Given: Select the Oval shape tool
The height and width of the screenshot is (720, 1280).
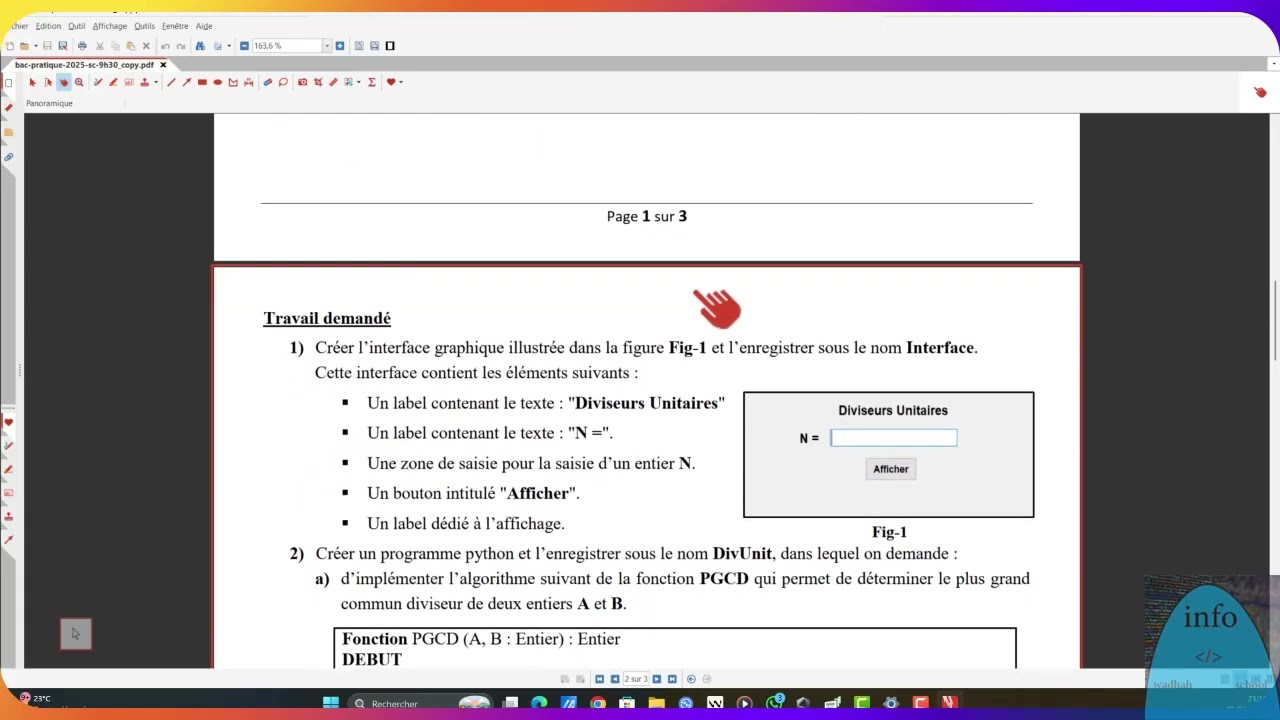Looking at the screenshot, I should tap(218, 82).
